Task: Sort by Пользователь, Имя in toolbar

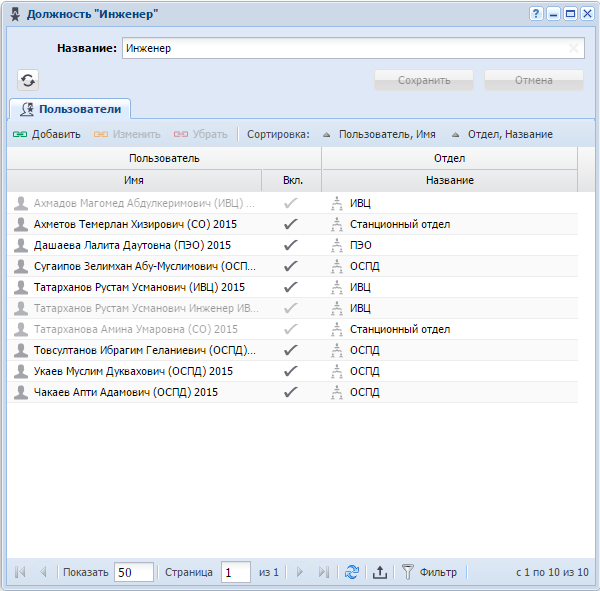Action: coord(380,134)
